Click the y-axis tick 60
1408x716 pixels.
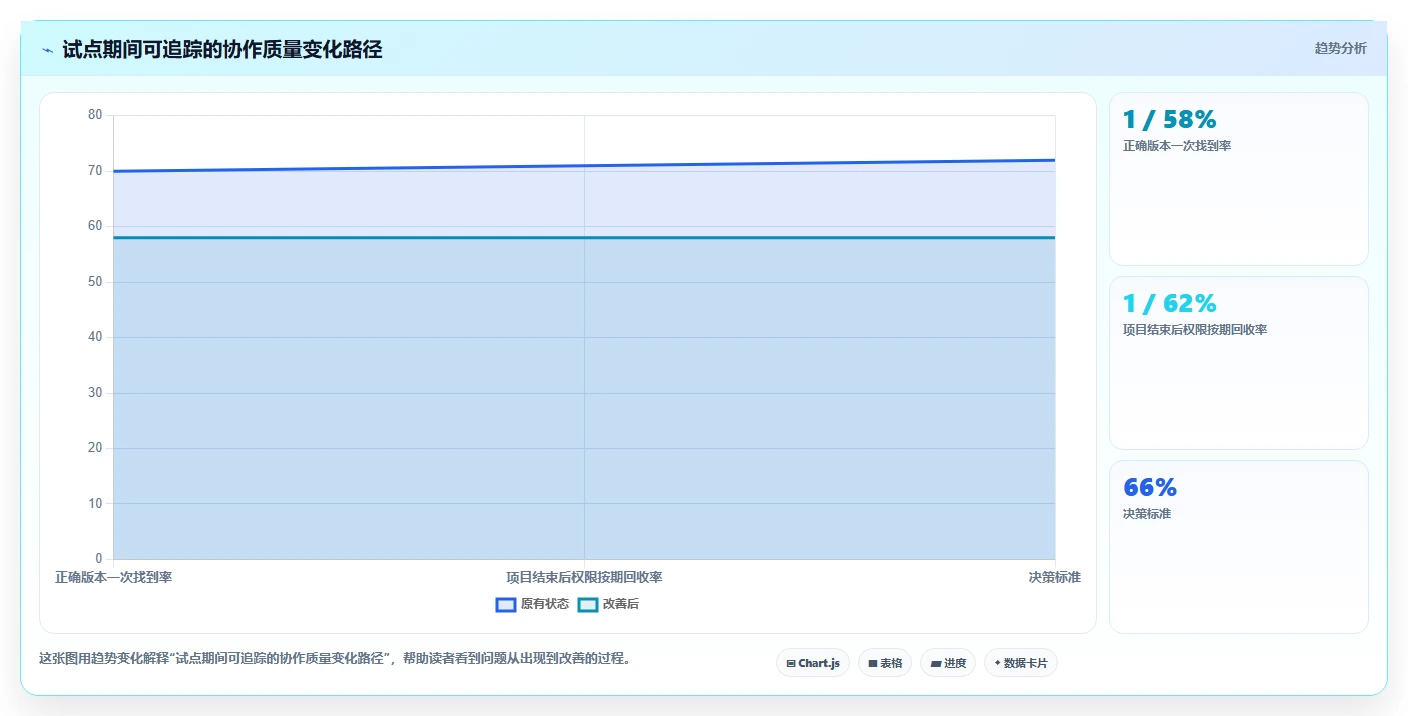[95, 226]
